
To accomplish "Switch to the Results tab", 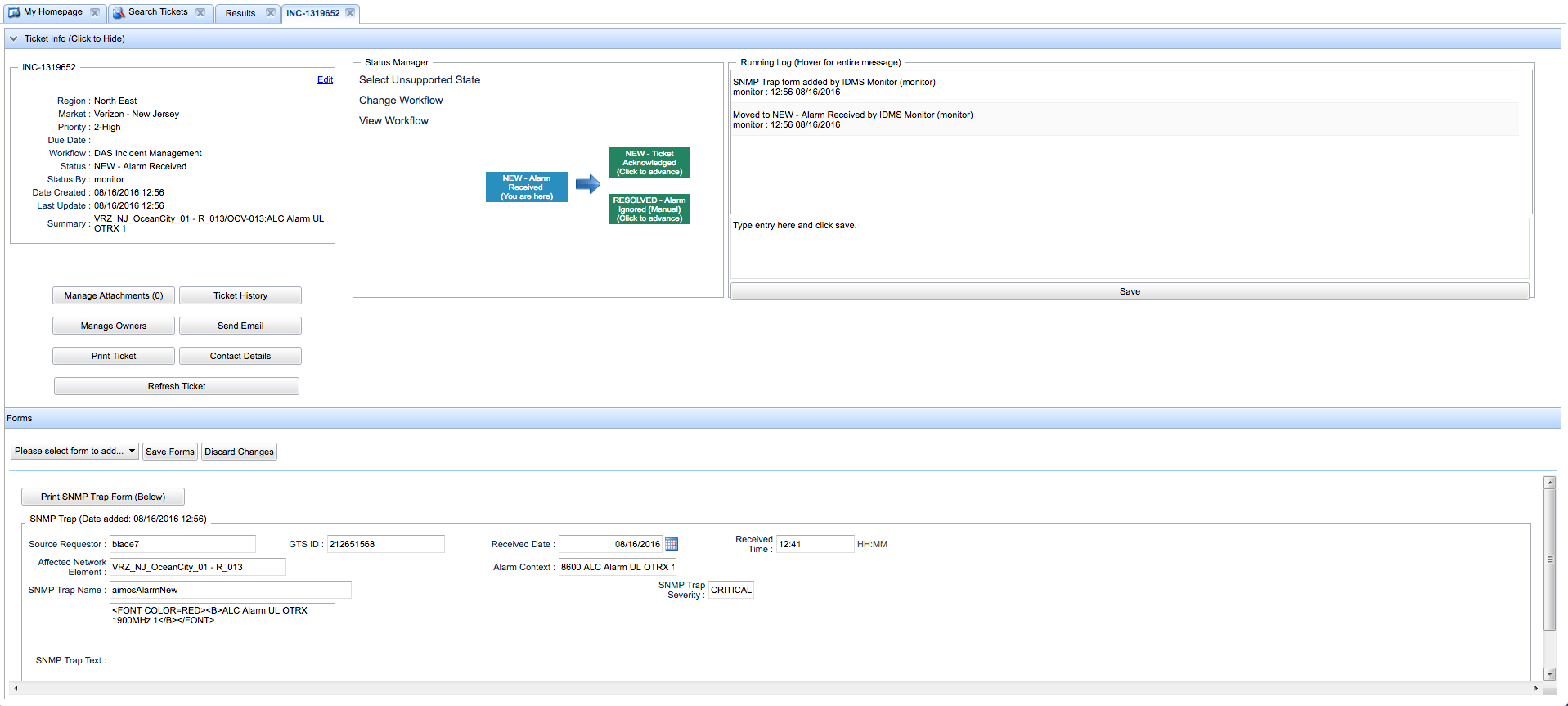I will tap(240, 13).
